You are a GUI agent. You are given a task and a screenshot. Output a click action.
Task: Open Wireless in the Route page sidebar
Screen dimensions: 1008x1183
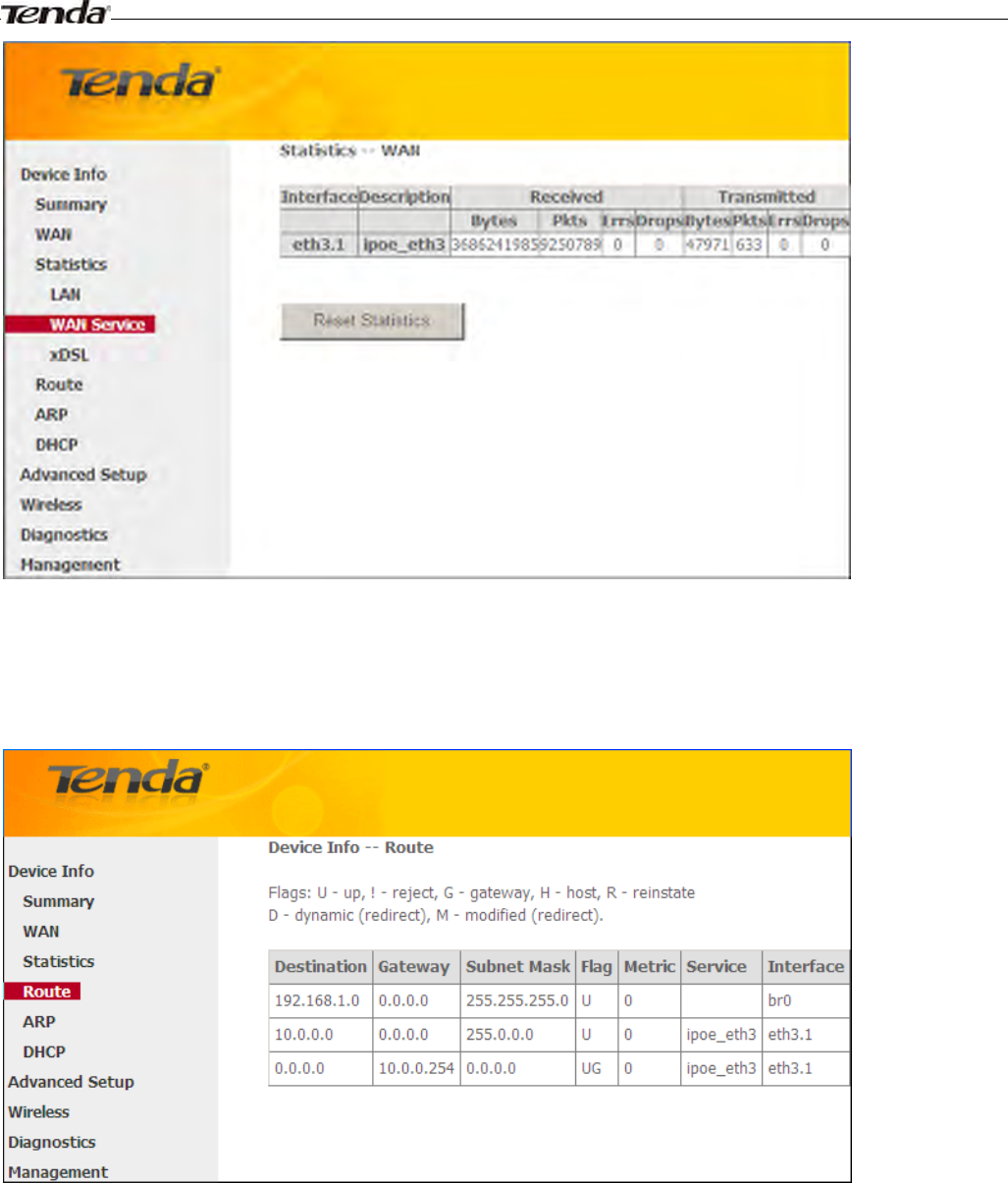[x=39, y=1112]
